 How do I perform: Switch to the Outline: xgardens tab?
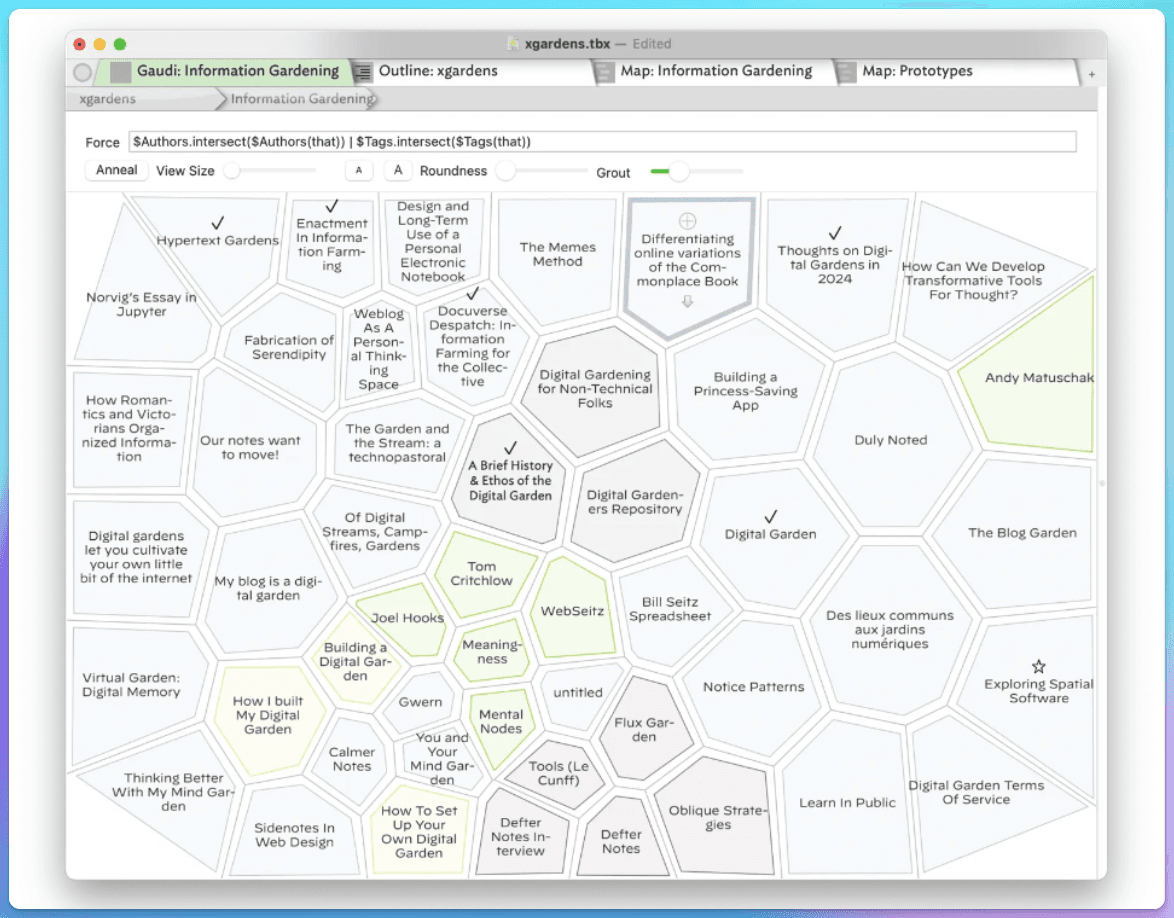[x=472, y=72]
